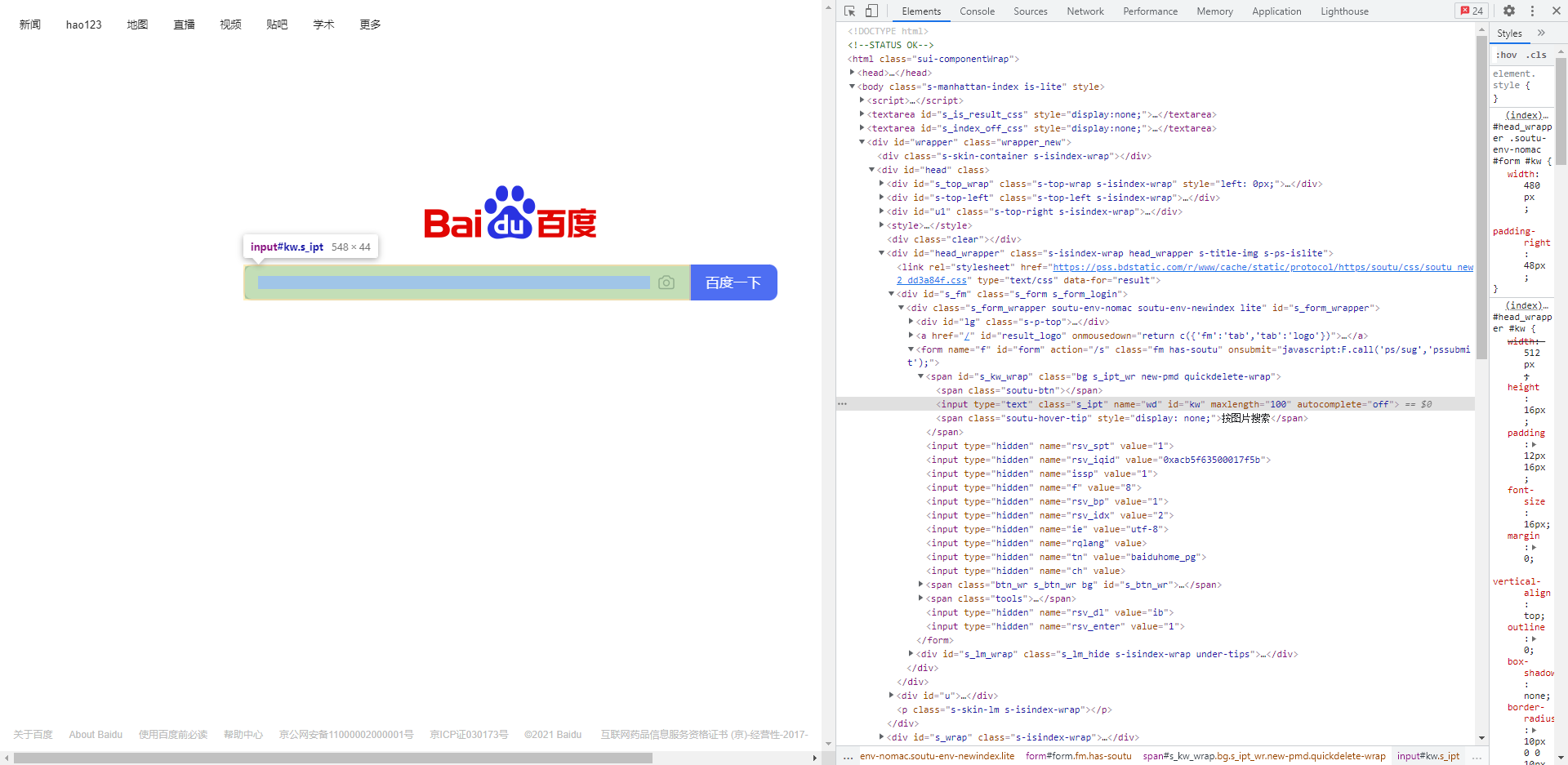Click the page horizontal scrollbar

tap(333, 758)
